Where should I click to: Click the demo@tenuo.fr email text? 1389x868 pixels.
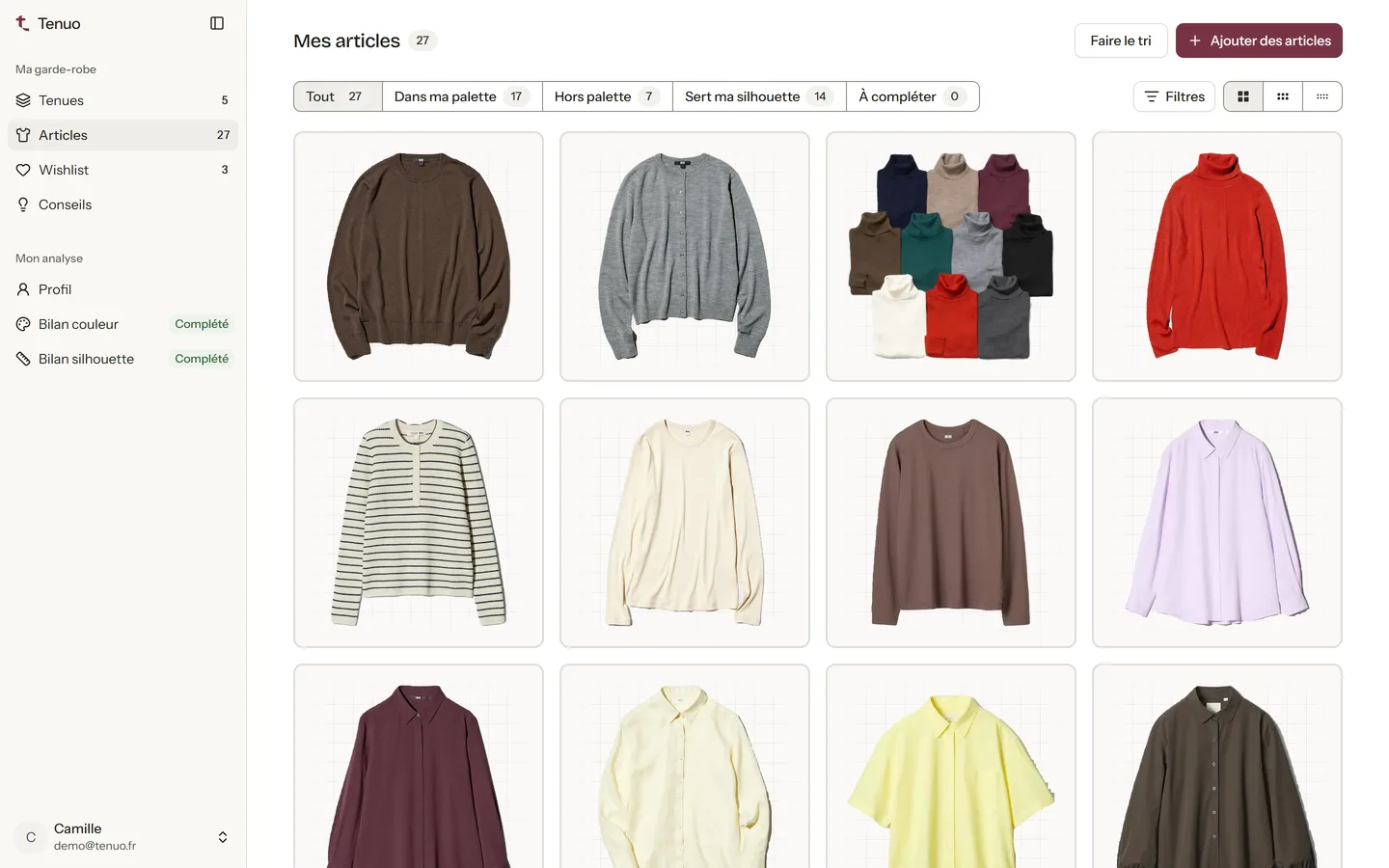95,846
